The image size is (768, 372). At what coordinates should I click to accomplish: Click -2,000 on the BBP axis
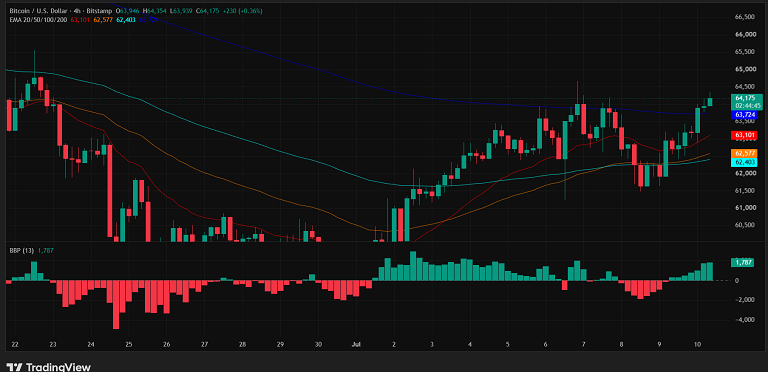pyautogui.click(x=744, y=300)
